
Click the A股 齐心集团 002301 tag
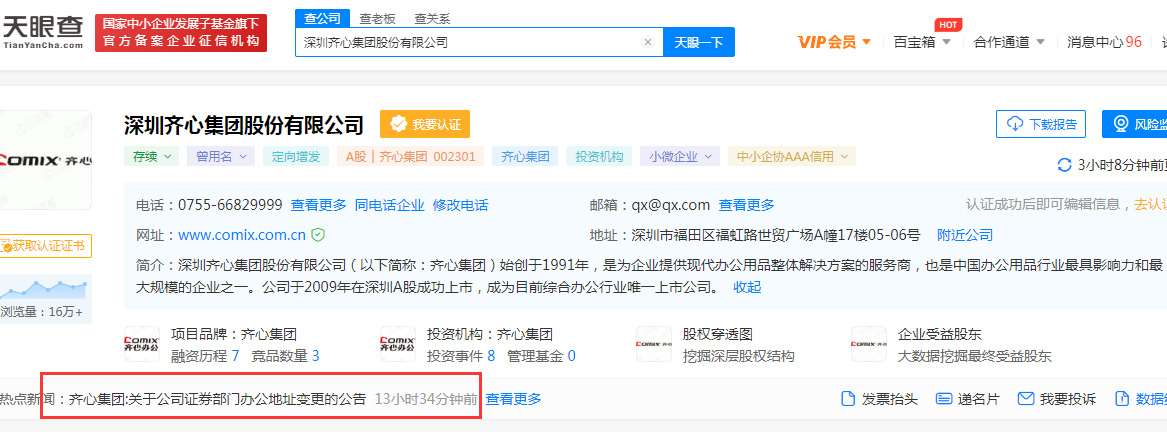[x=410, y=156]
